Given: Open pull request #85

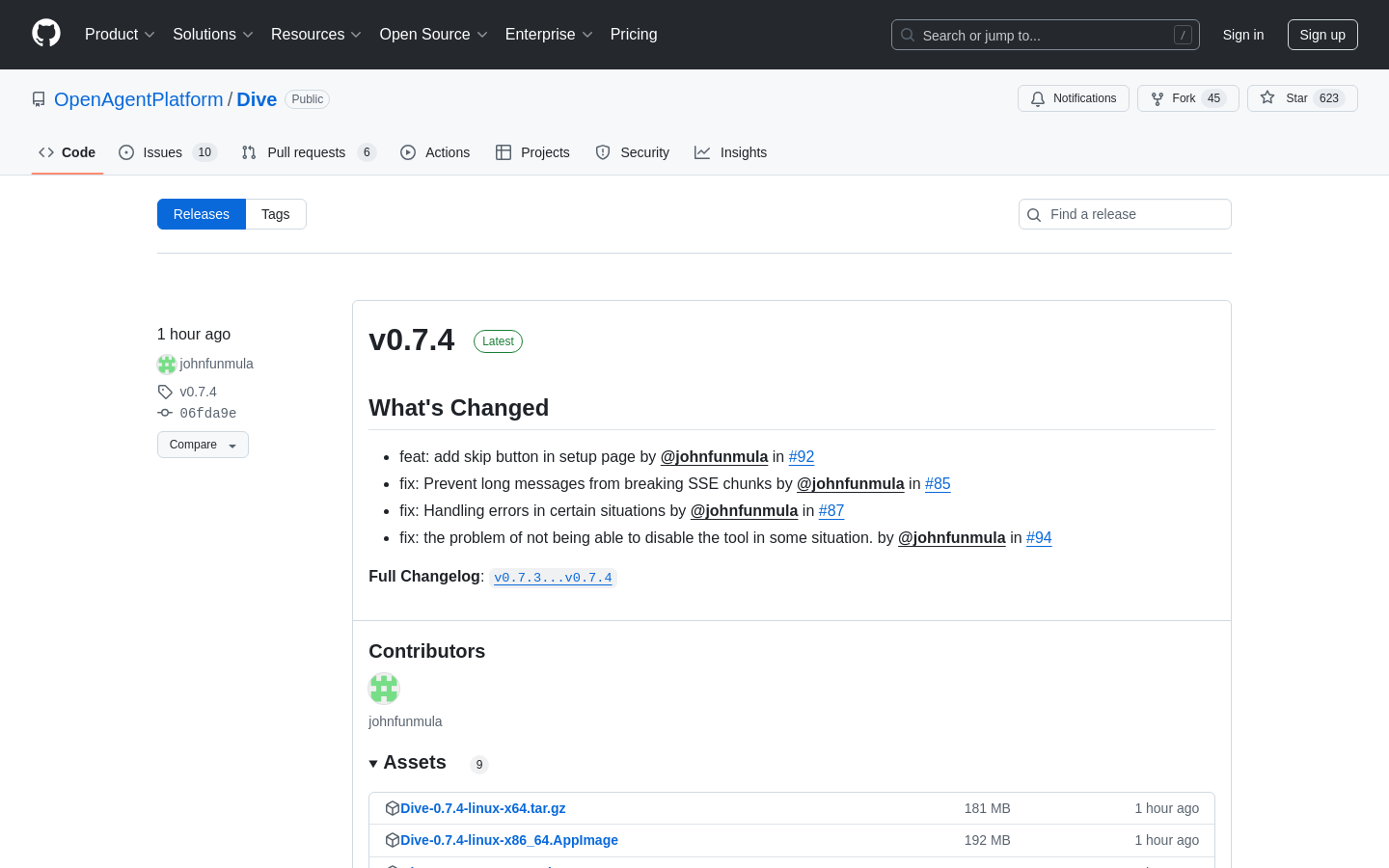Looking at the screenshot, I should [938, 483].
